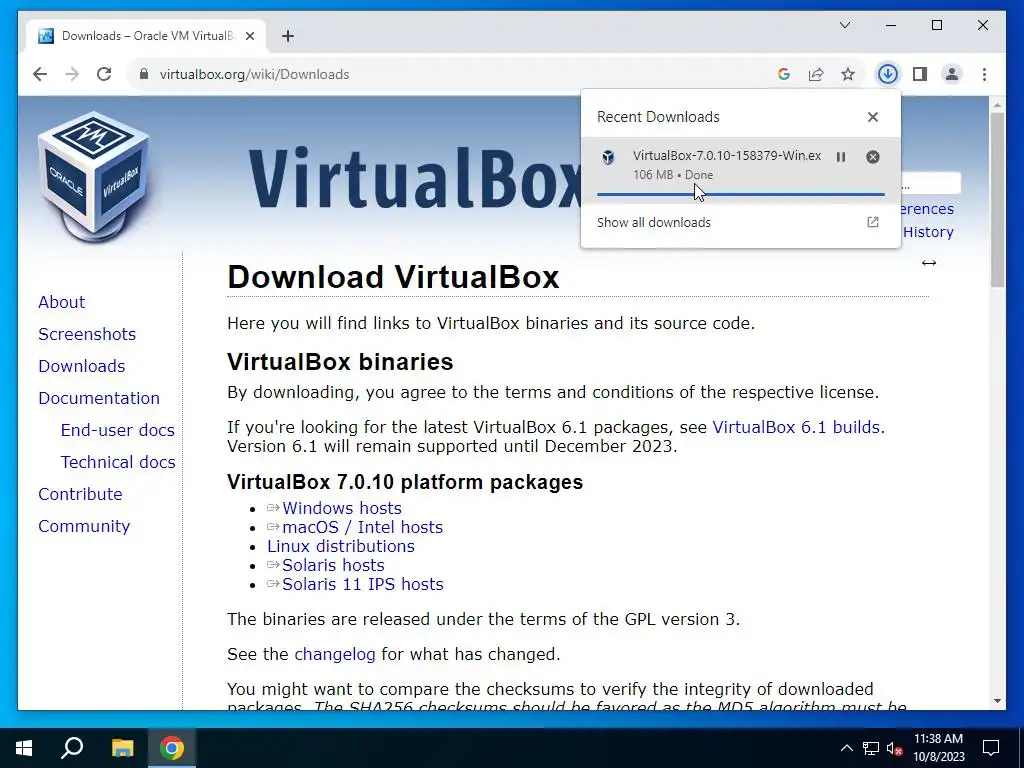Open Technical docs in sidebar
1024x768 pixels.
[x=118, y=462]
